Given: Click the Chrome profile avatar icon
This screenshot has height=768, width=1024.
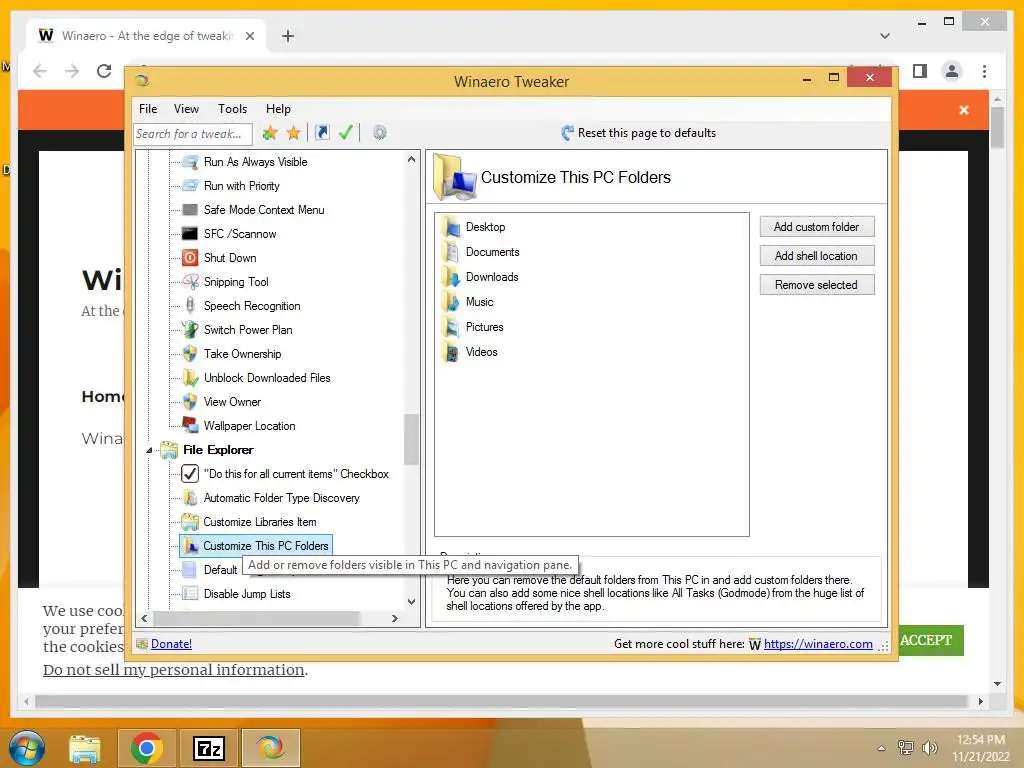Looking at the screenshot, I should pyautogui.click(x=952, y=71).
